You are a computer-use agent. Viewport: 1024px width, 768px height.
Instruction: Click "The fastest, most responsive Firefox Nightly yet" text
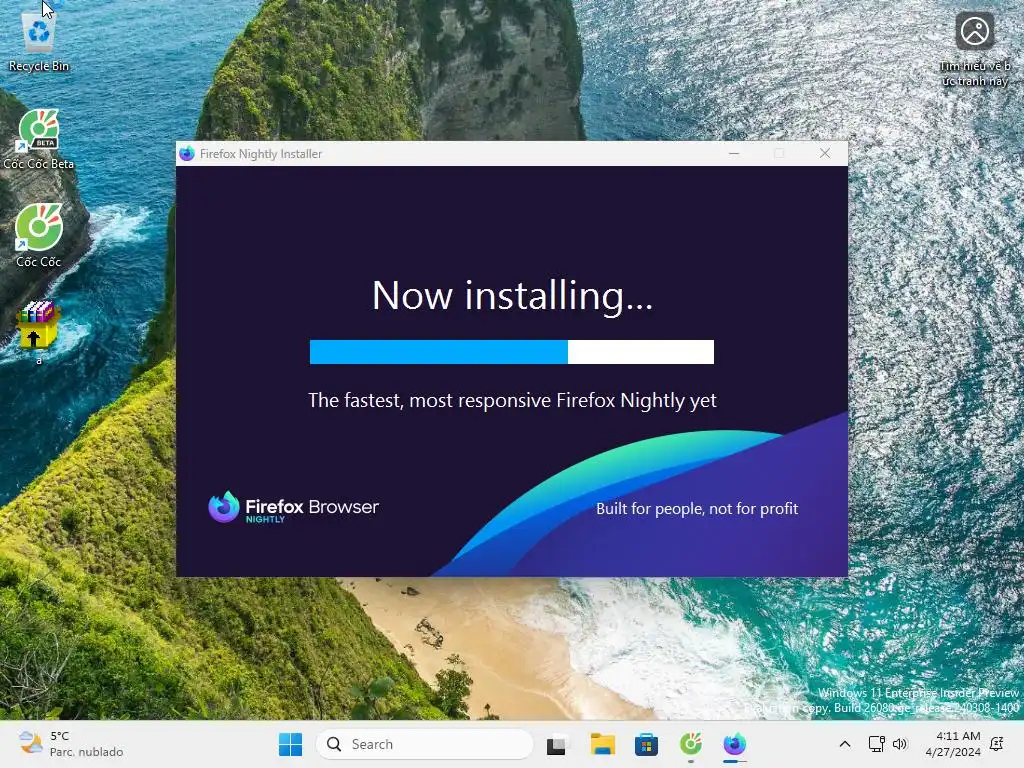point(512,400)
